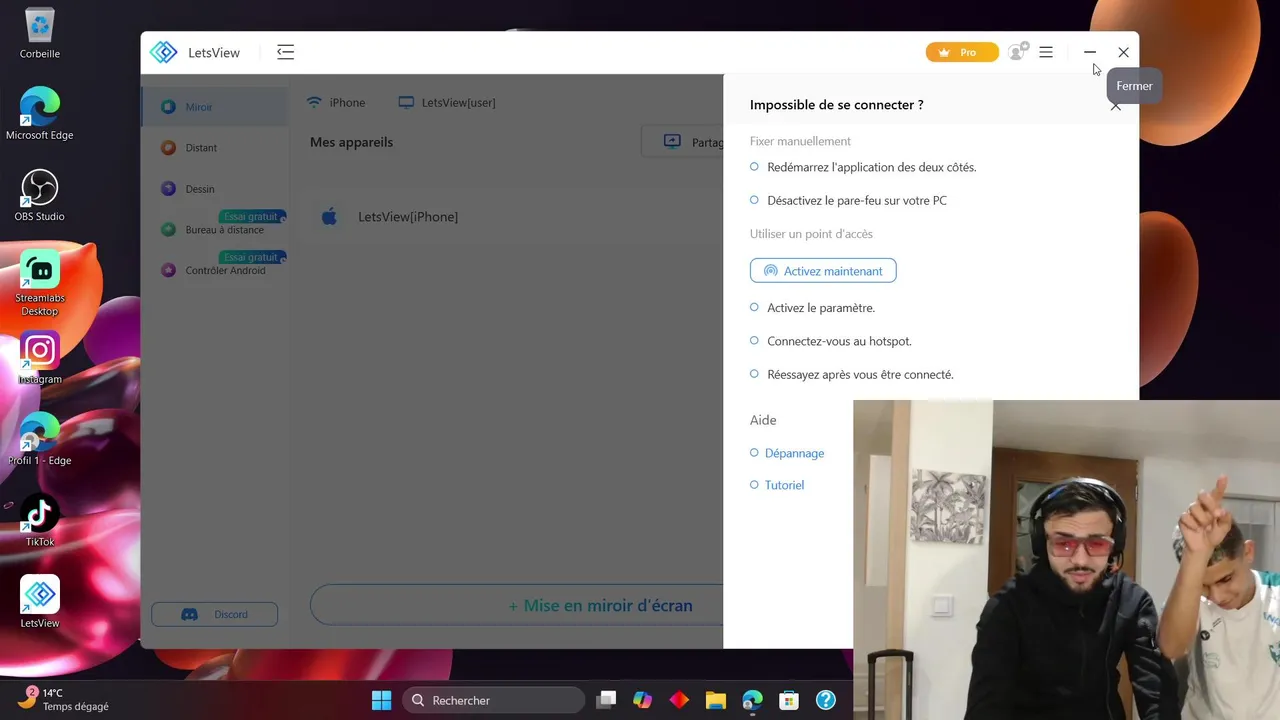Open Microsoft Store from the taskbar
This screenshot has width=1280, height=720.
[x=789, y=700]
